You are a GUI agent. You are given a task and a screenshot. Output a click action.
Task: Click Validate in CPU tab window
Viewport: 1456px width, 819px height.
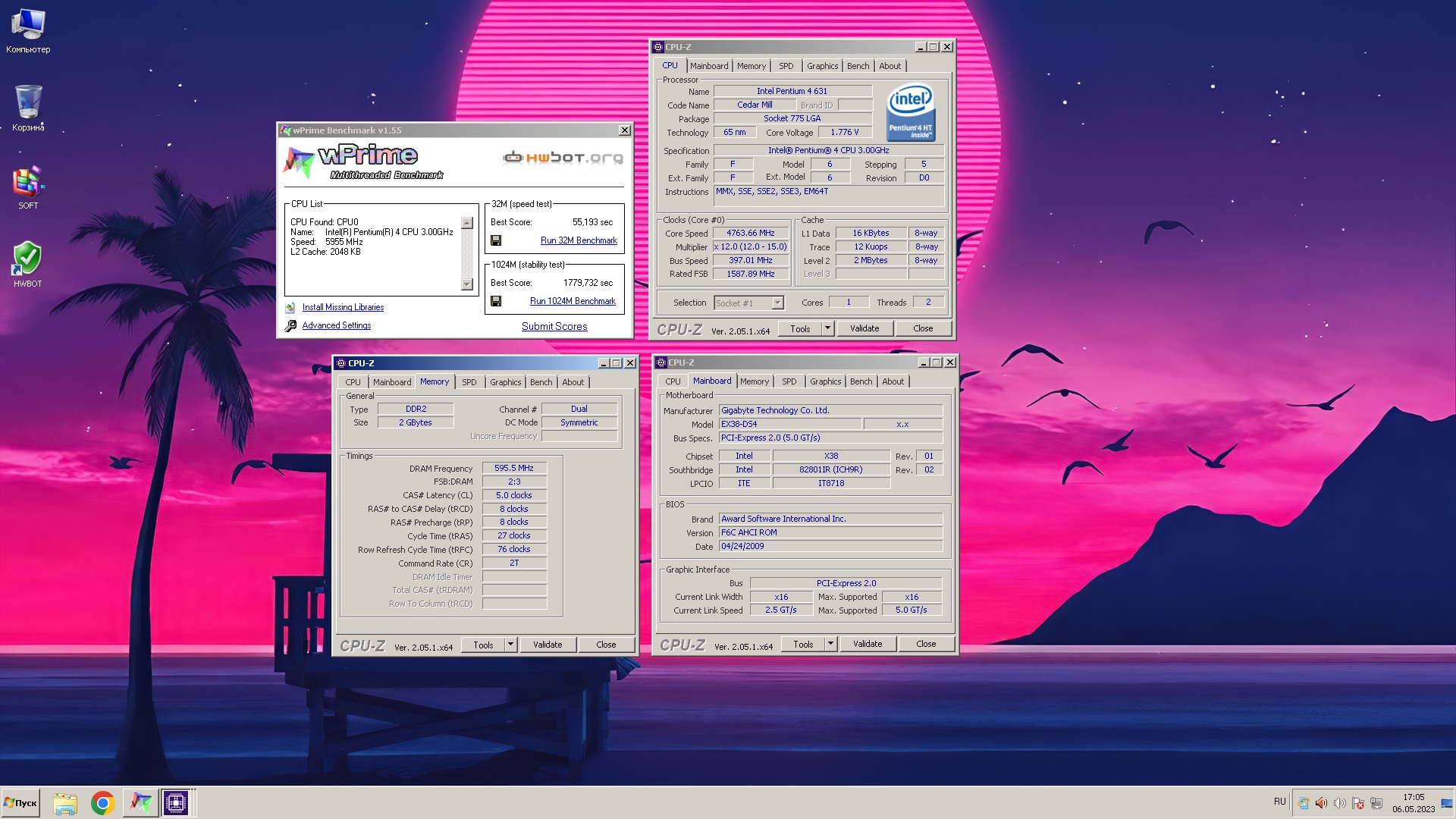864,328
